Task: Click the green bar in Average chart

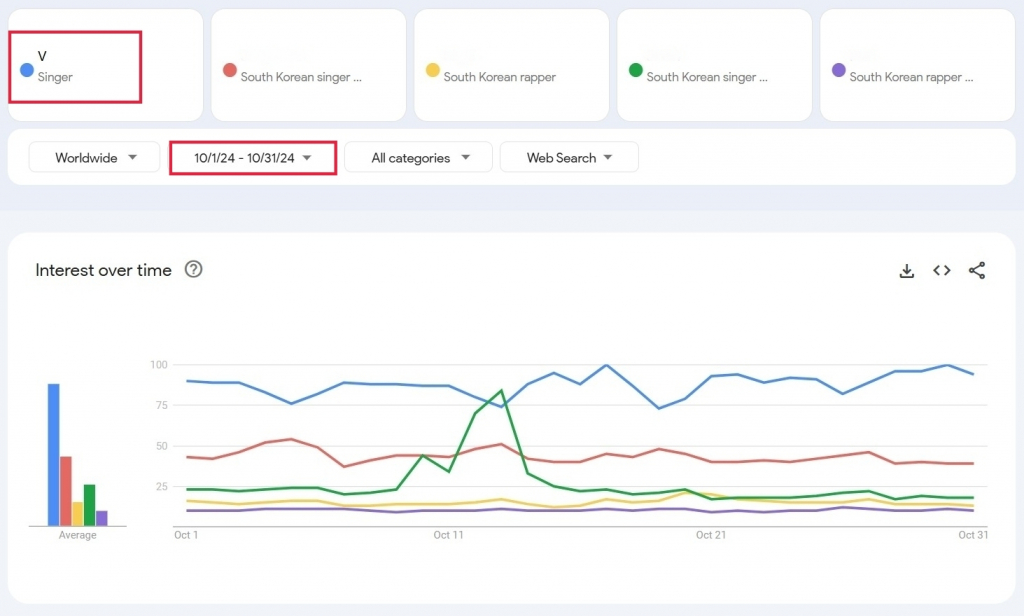Action: 90,505
